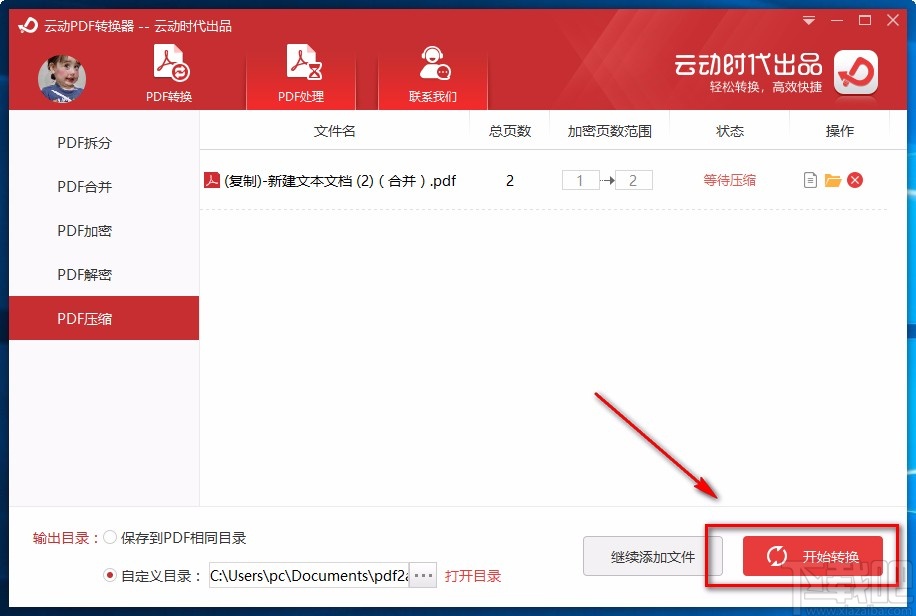The image size is (916, 616).
Task: Click the 云动时代 logo icon at top right
Action: point(856,74)
